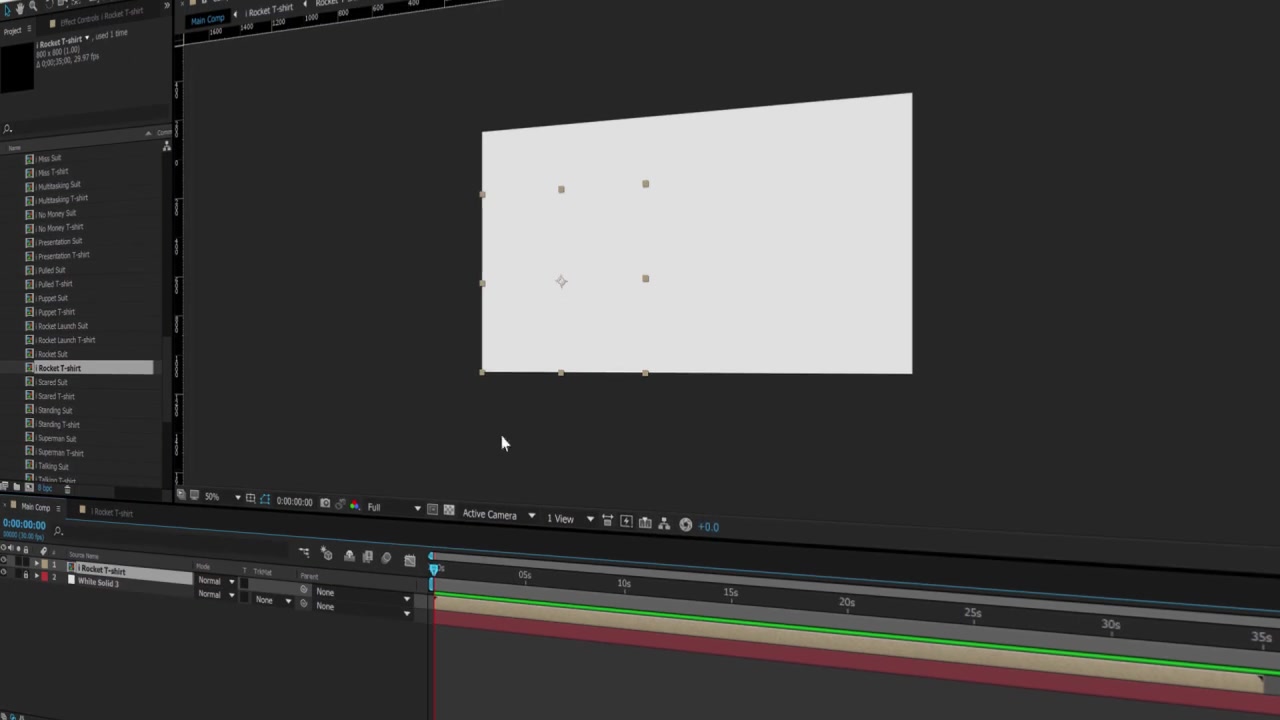Open the Graph Editor icon

pos(410,560)
